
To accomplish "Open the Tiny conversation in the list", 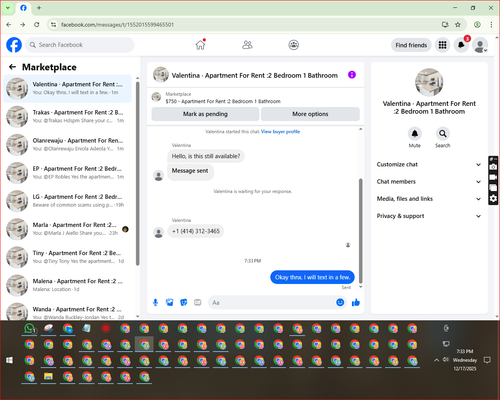I will coord(68,257).
